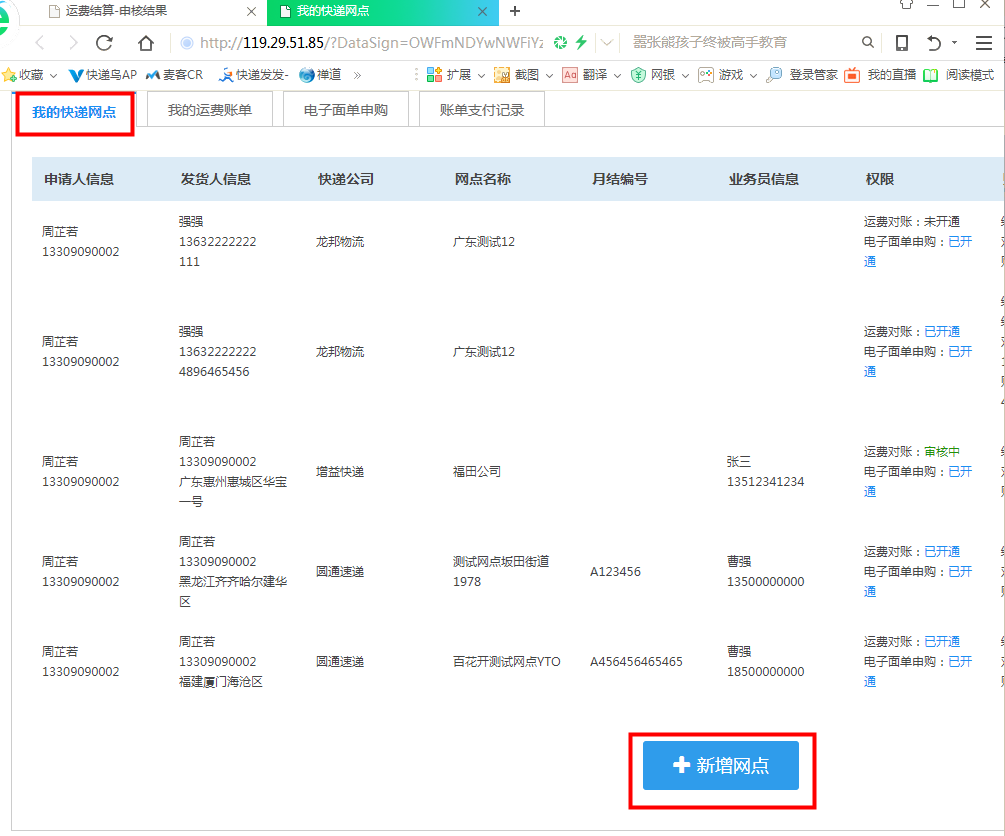This screenshot has height=836, width=1005.
Task: Close the 我的快递网点 browser tab
Action: (x=482, y=12)
